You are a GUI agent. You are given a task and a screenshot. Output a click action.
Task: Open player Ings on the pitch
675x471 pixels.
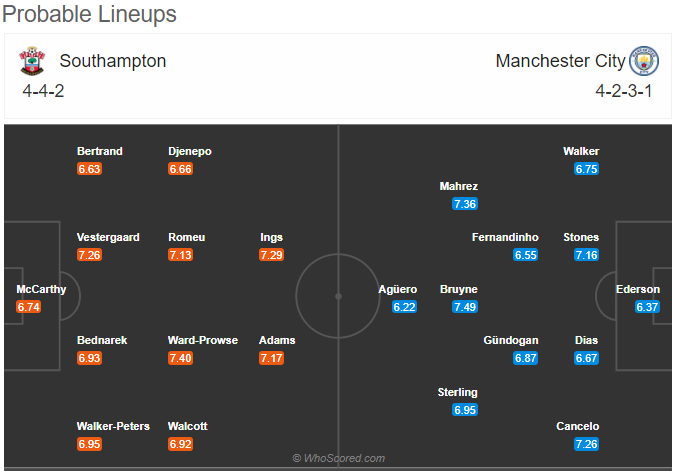pyautogui.click(x=271, y=237)
